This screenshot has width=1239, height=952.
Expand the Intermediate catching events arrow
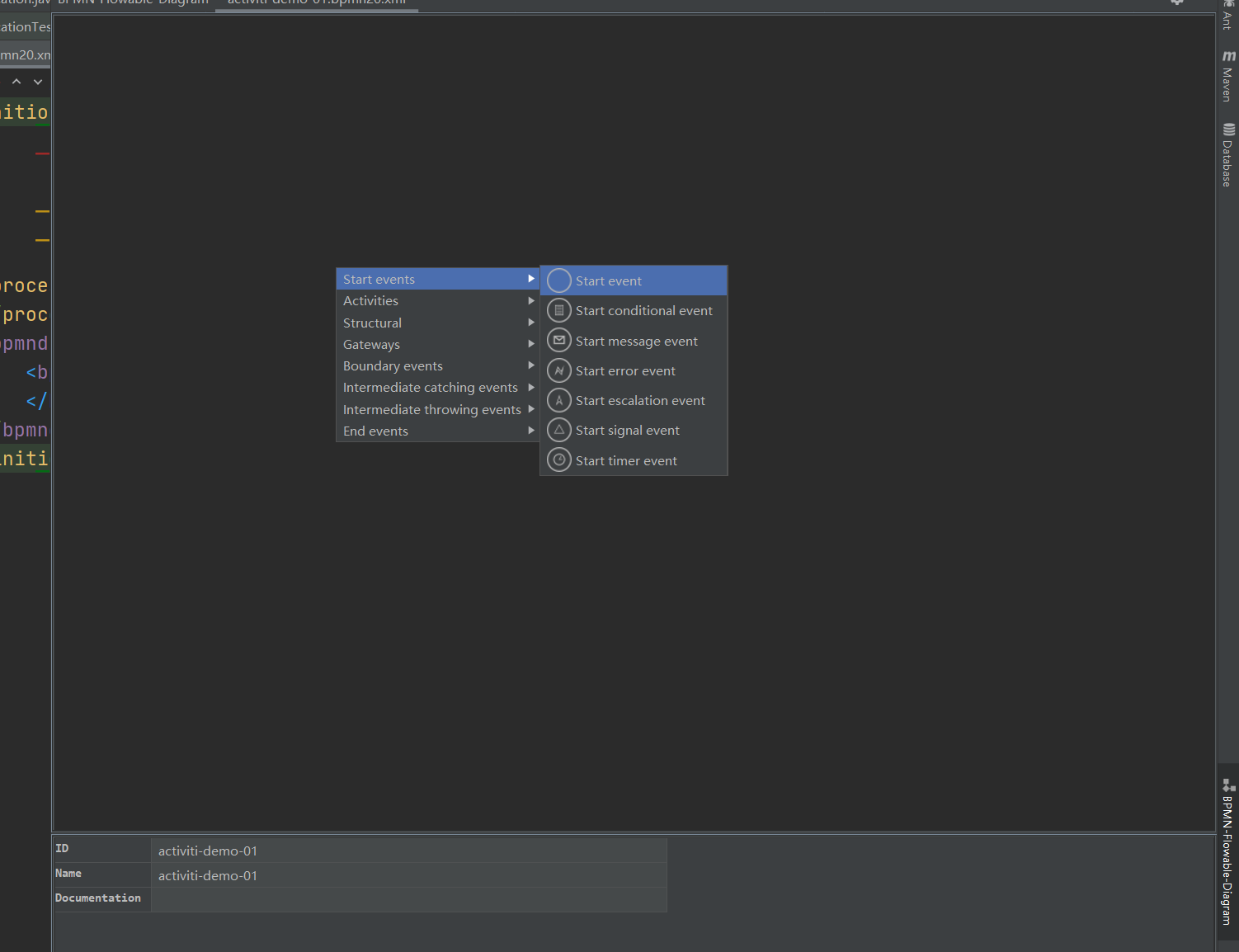[531, 388]
